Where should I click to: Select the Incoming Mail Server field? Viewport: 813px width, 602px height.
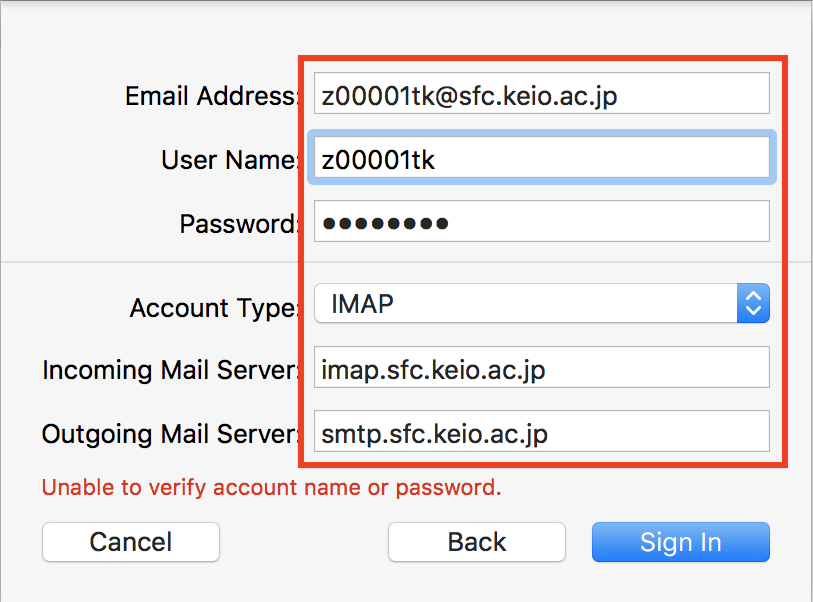coord(541,369)
